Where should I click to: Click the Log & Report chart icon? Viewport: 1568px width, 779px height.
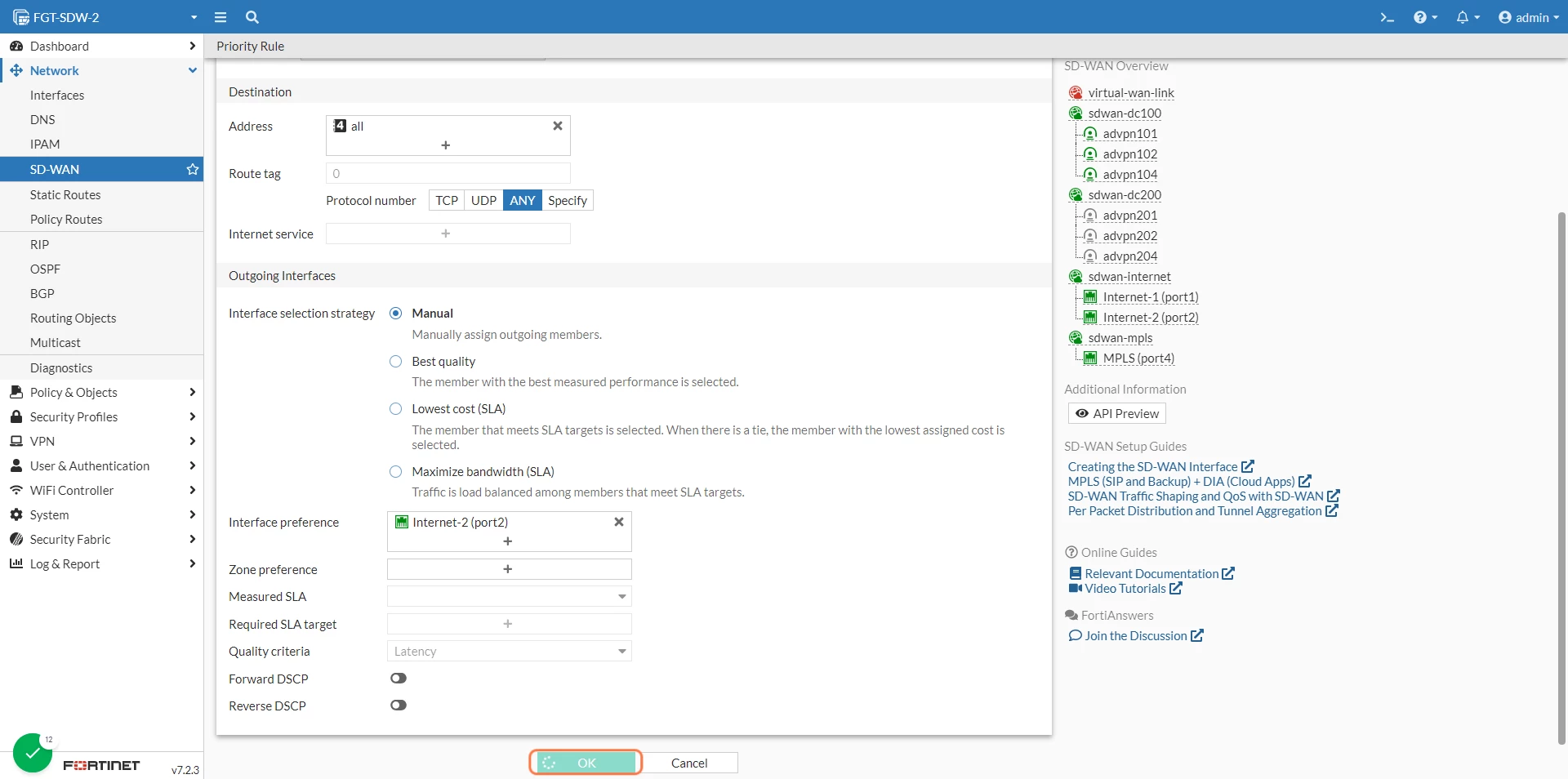pyautogui.click(x=16, y=563)
